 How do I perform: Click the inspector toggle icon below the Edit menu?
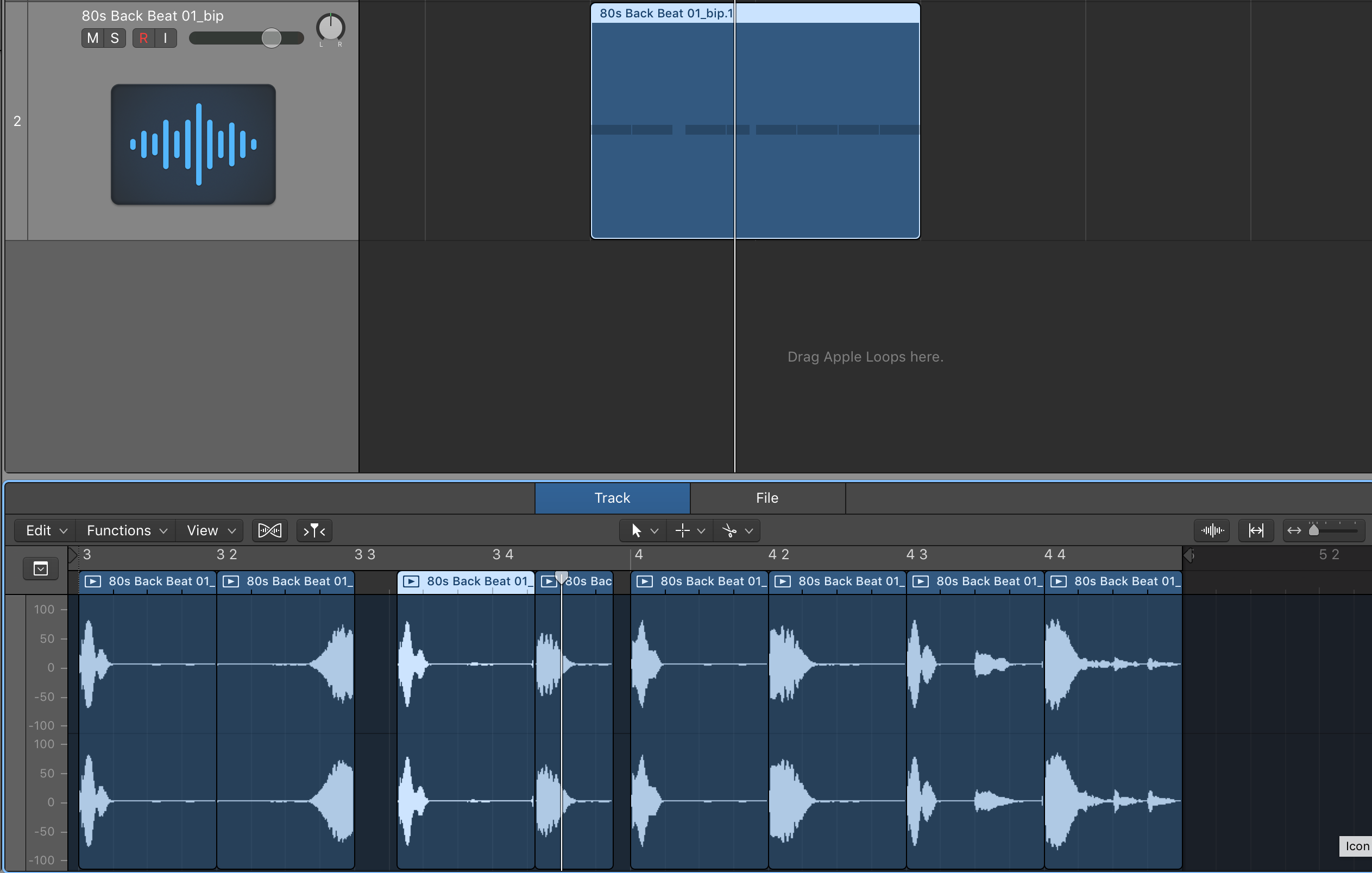(x=40, y=568)
